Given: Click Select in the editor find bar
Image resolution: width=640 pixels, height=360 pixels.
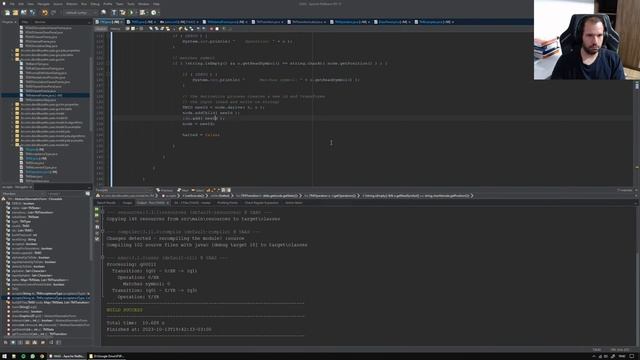Looking at the screenshot, I should [x=198, y=190].
